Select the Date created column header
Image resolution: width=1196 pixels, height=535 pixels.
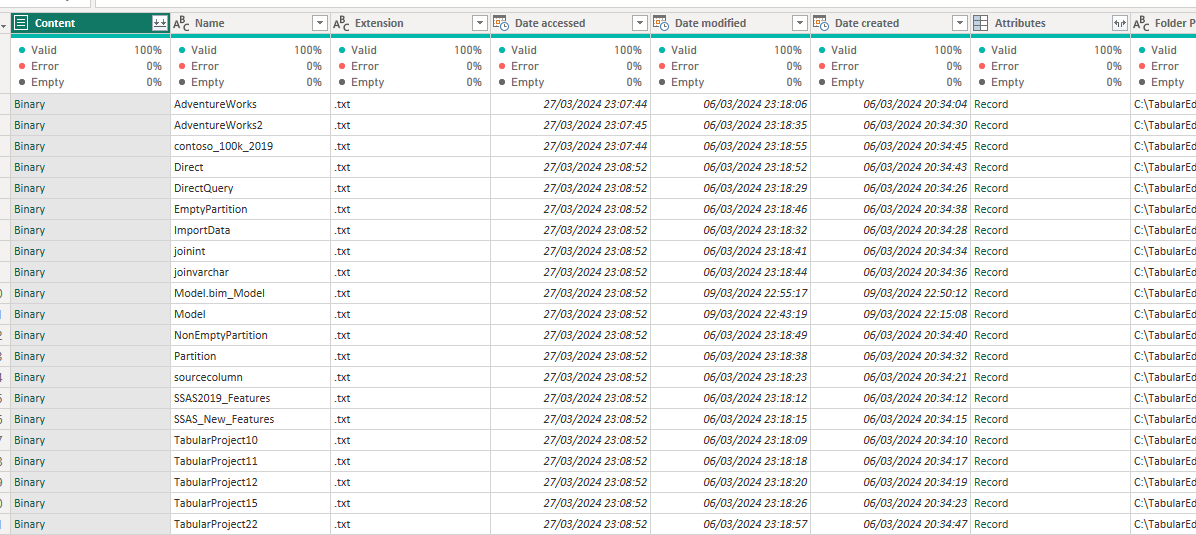click(891, 24)
